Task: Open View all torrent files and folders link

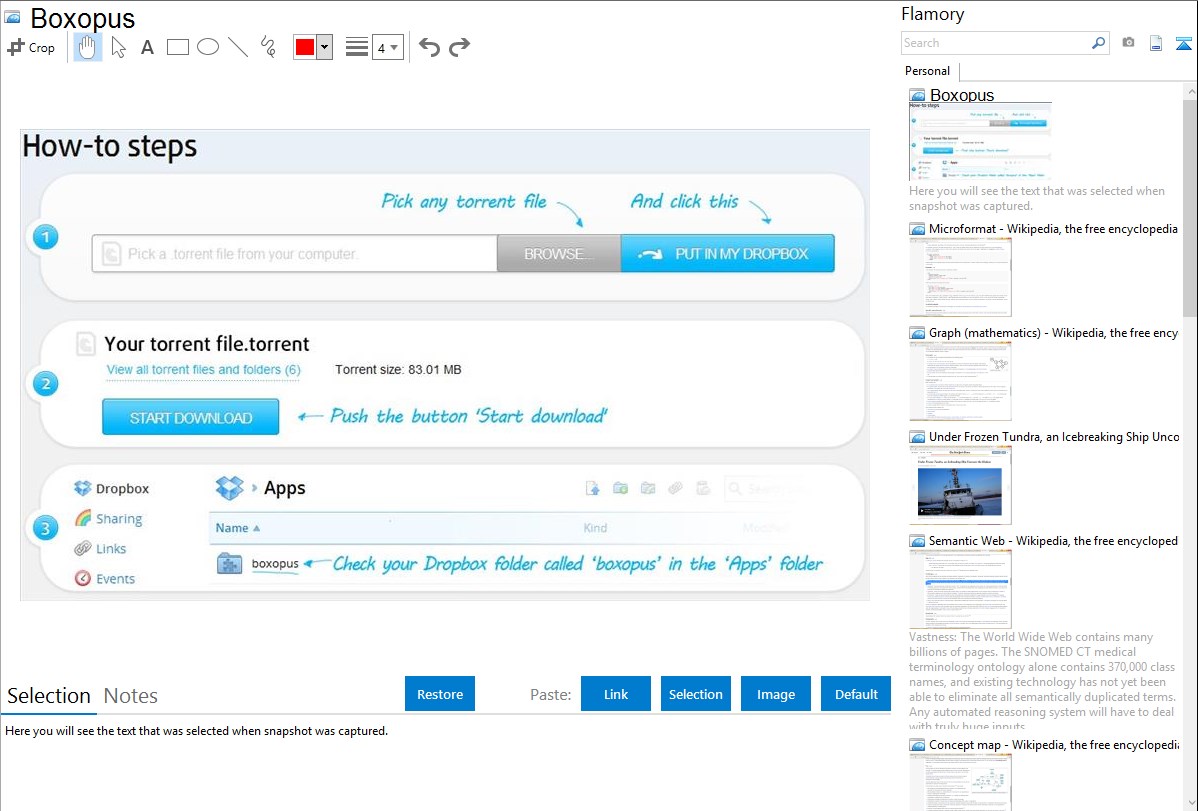Action: point(203,370)
